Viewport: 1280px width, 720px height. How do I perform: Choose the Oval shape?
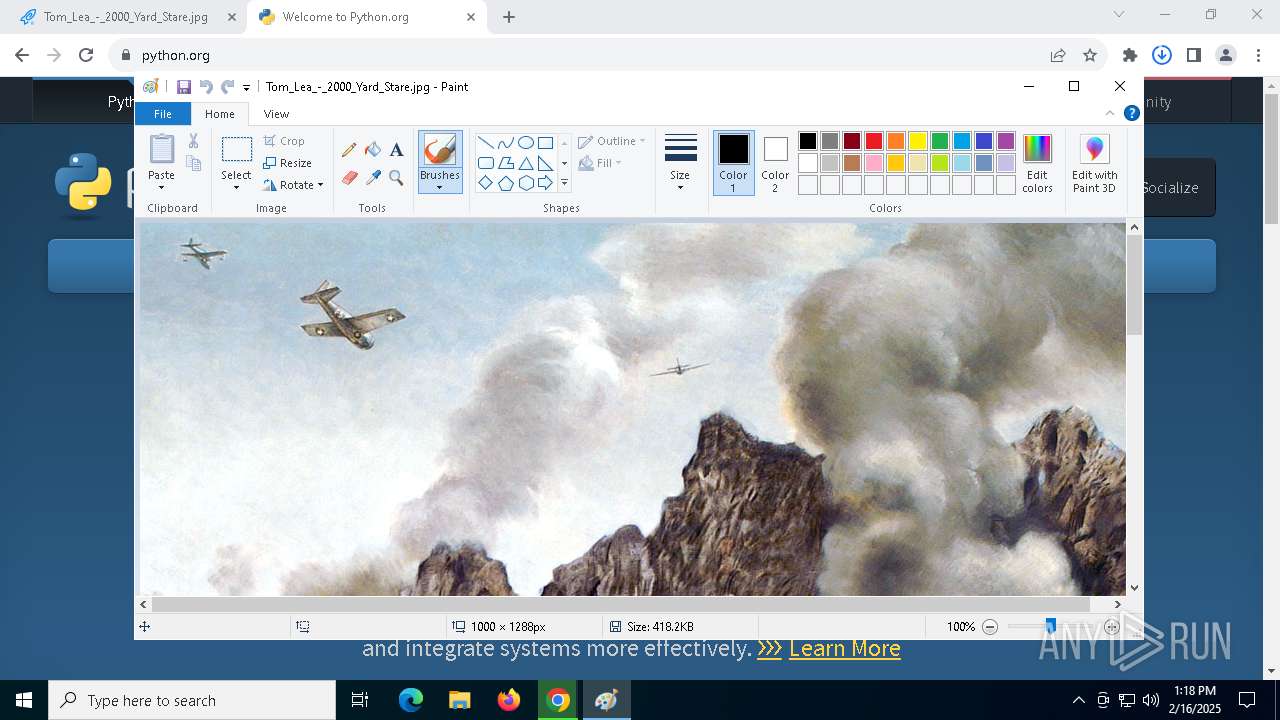coord(525,142)
